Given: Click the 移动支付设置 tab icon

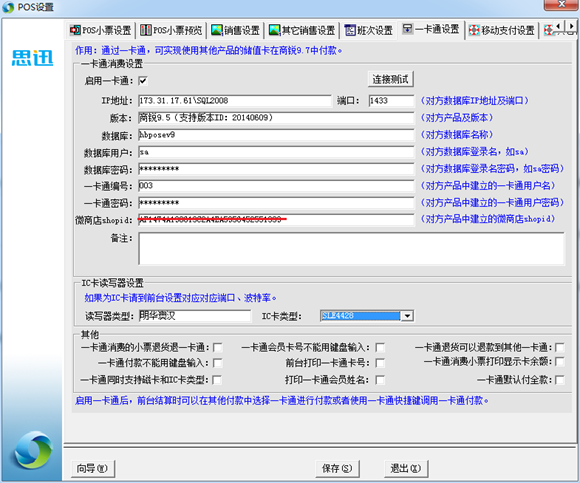Looking at the screenshot, I should [474, 30].
